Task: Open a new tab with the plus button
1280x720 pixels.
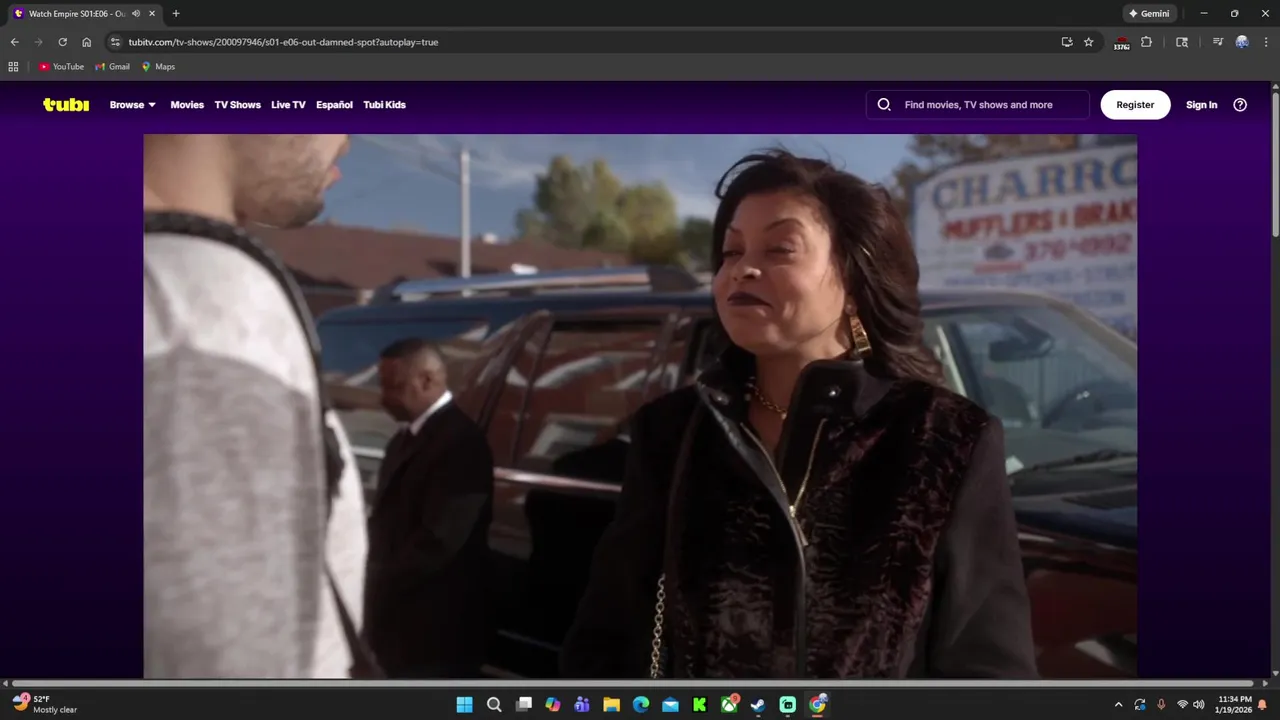Action: [x=176, y=14]
